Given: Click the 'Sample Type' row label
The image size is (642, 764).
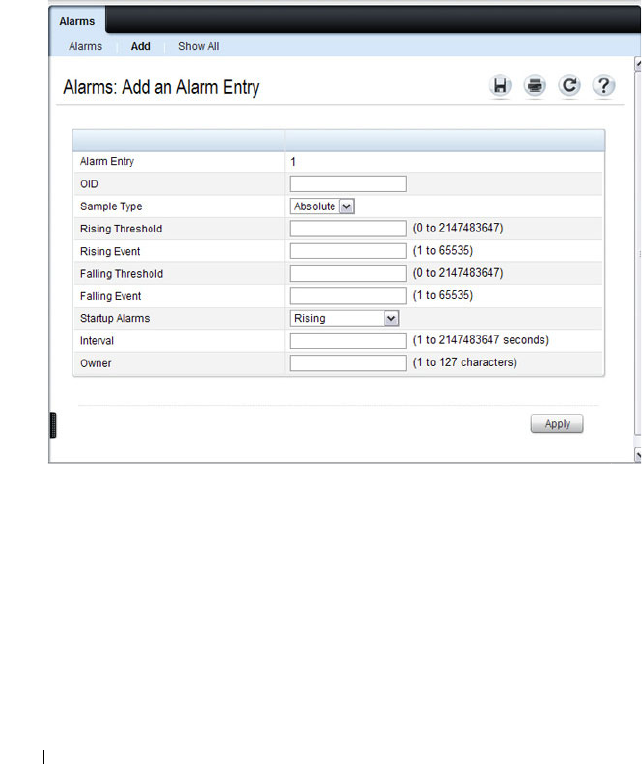Looking at the screenshot, I should pyautogui.click(x=111, y=206).
